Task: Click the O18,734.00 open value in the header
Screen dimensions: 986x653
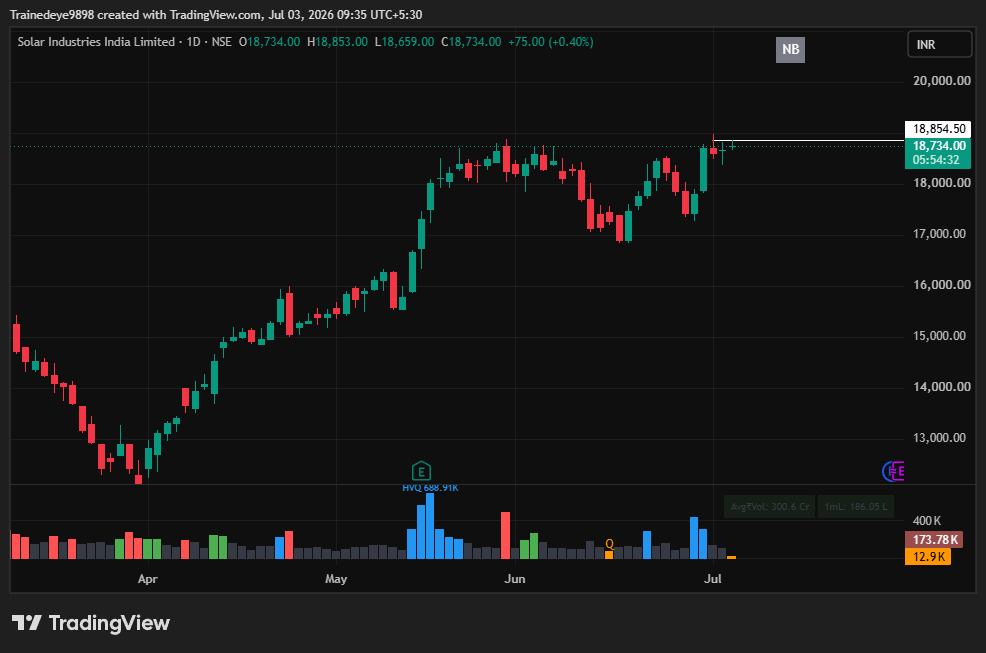Action: pos(269,42)
